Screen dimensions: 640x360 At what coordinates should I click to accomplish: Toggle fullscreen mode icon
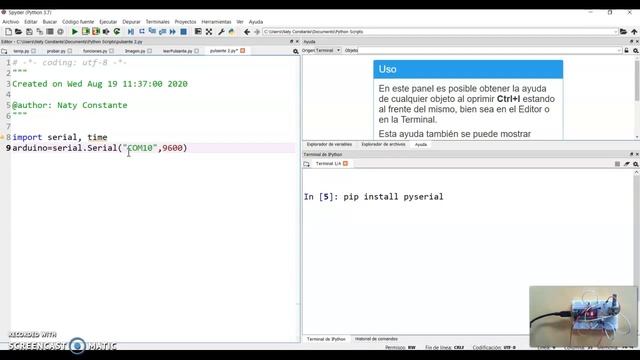coord(209,31)
